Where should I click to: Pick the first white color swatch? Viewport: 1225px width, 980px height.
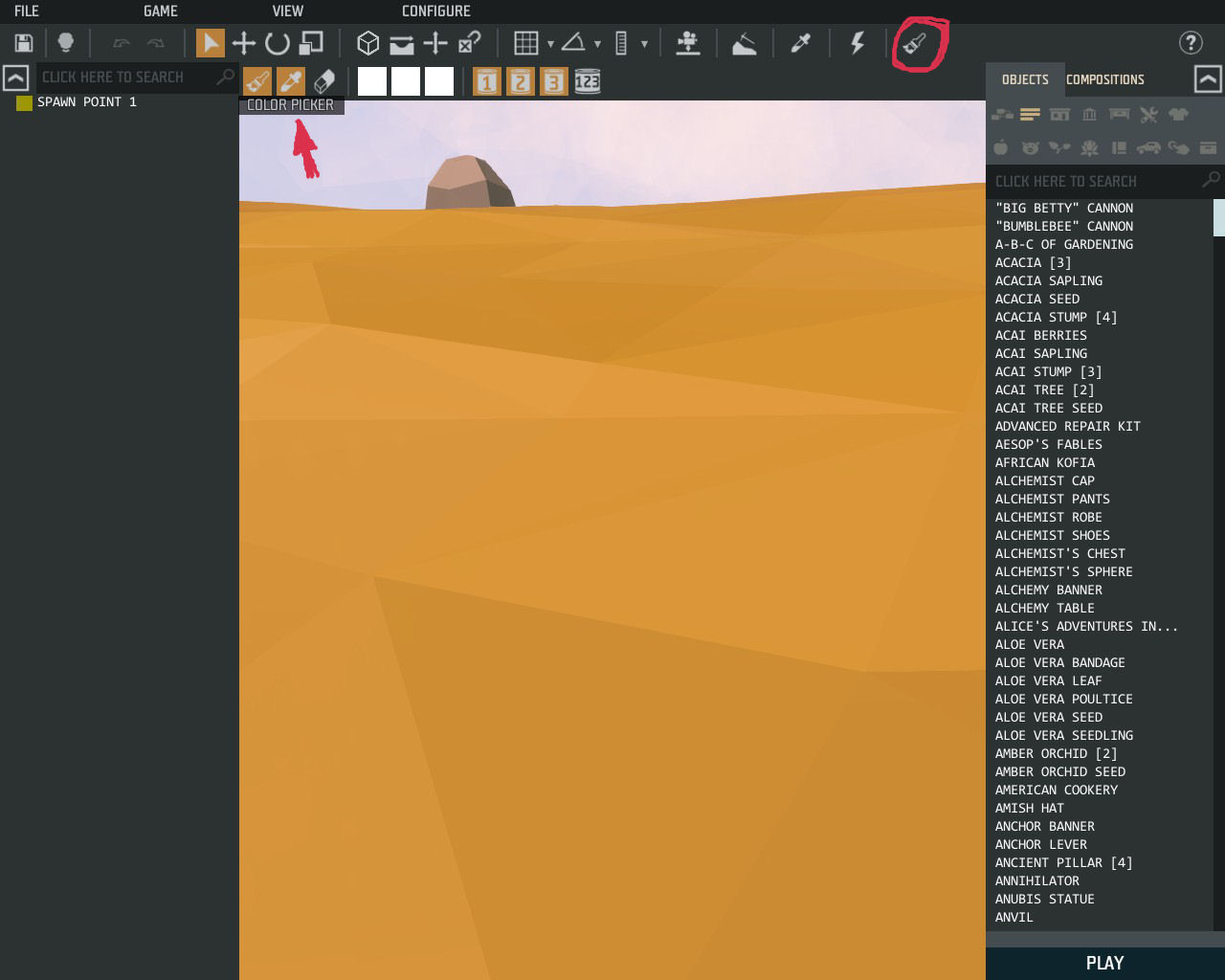tap(372, 81)
